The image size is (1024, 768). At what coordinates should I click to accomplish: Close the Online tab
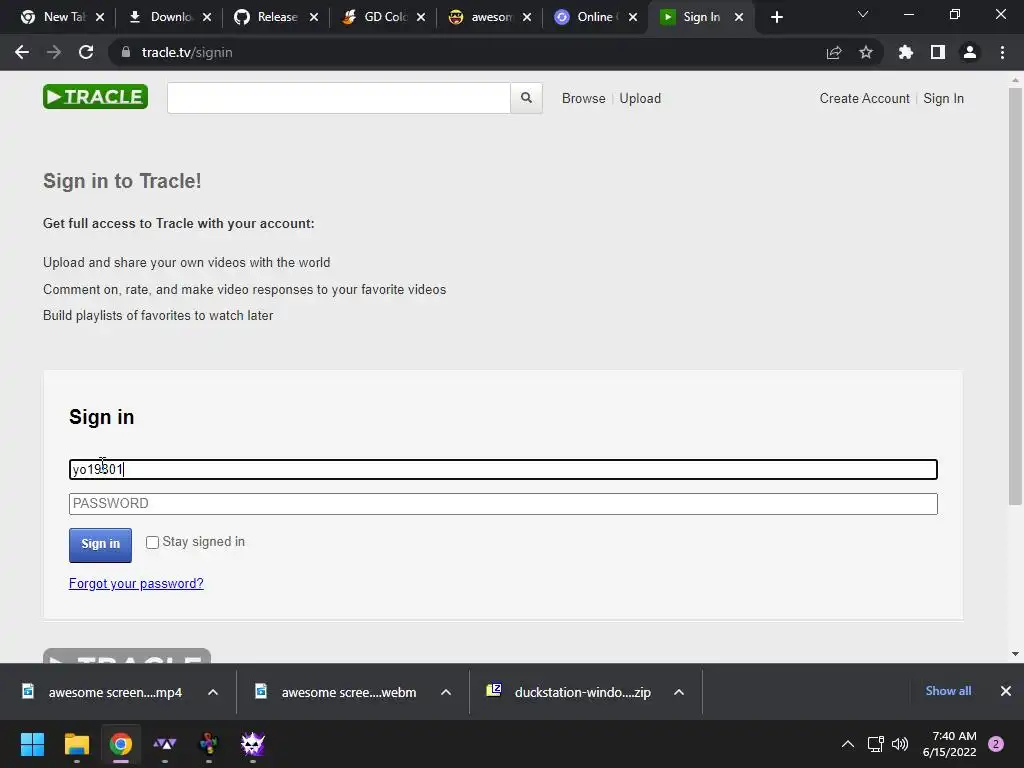point(633,17)
